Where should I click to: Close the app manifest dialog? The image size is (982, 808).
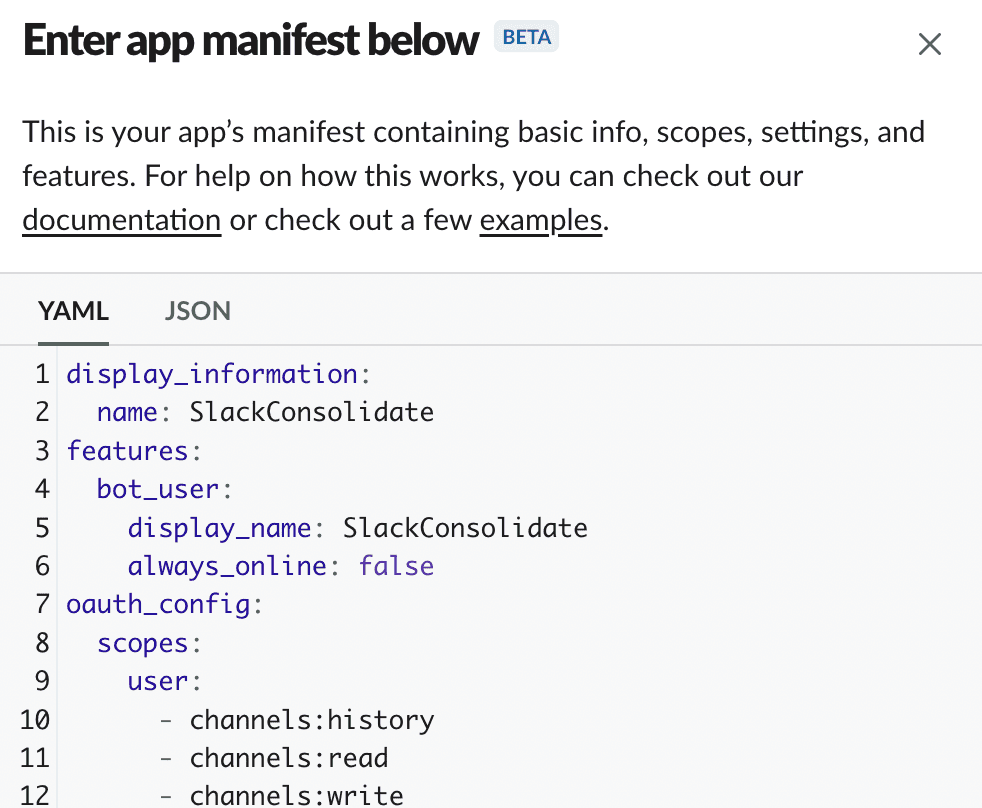[x=929, y=45]
